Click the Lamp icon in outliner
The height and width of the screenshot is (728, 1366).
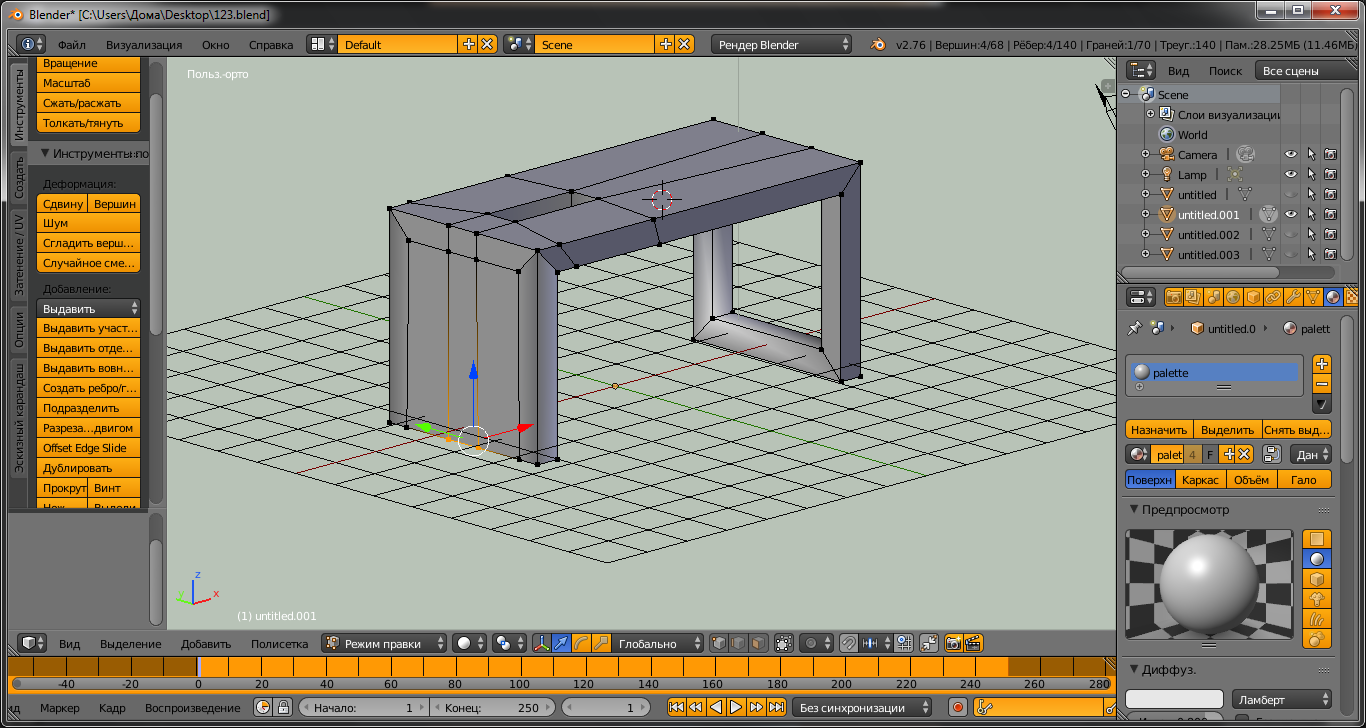tap(1166, 174)
